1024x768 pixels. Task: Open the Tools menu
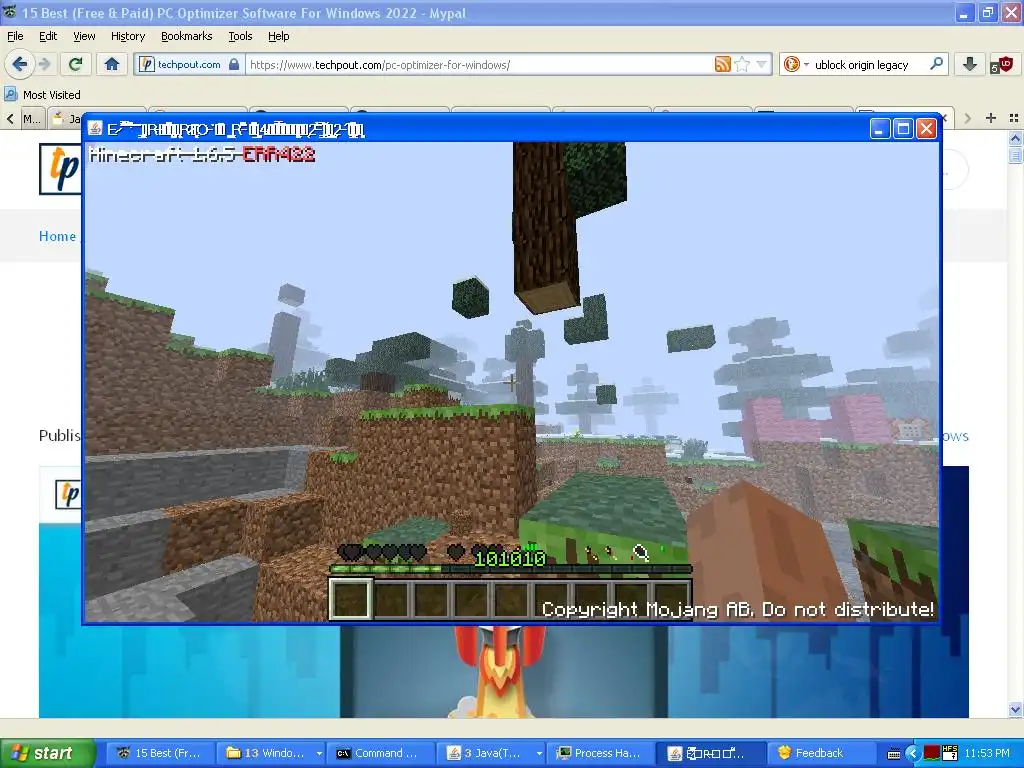[x=240, y=36]
